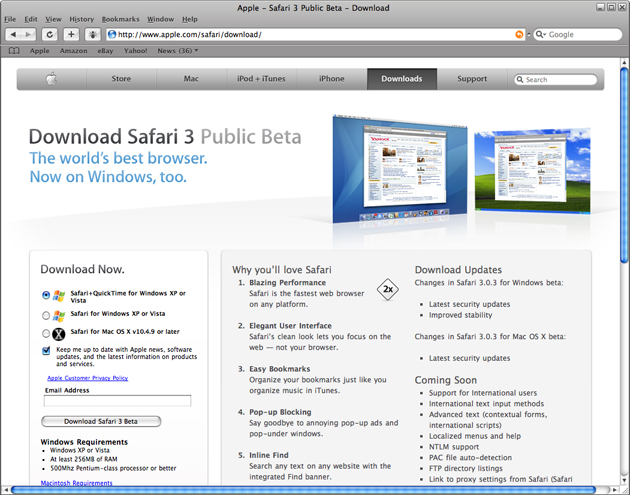Open the File menu
Viewport: 630px width, 495px height.
click(x=10, y=19)
